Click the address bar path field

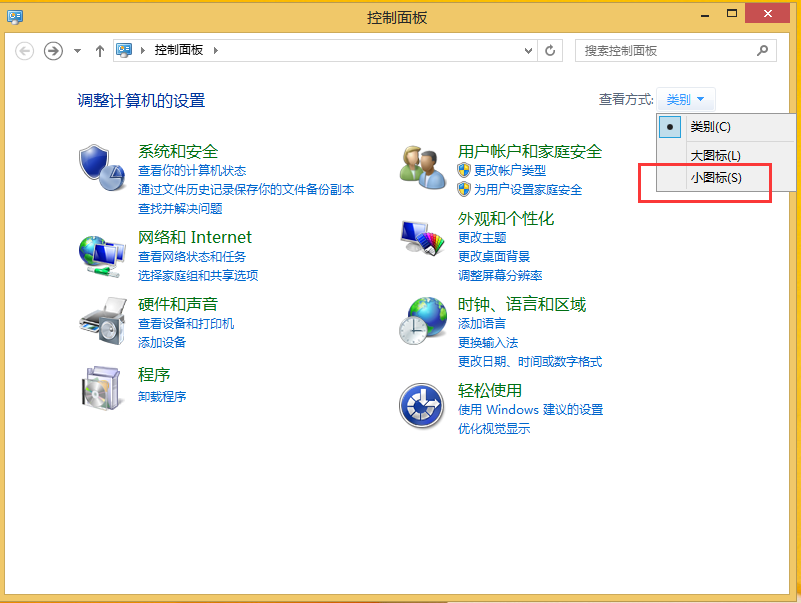point(325,51)
